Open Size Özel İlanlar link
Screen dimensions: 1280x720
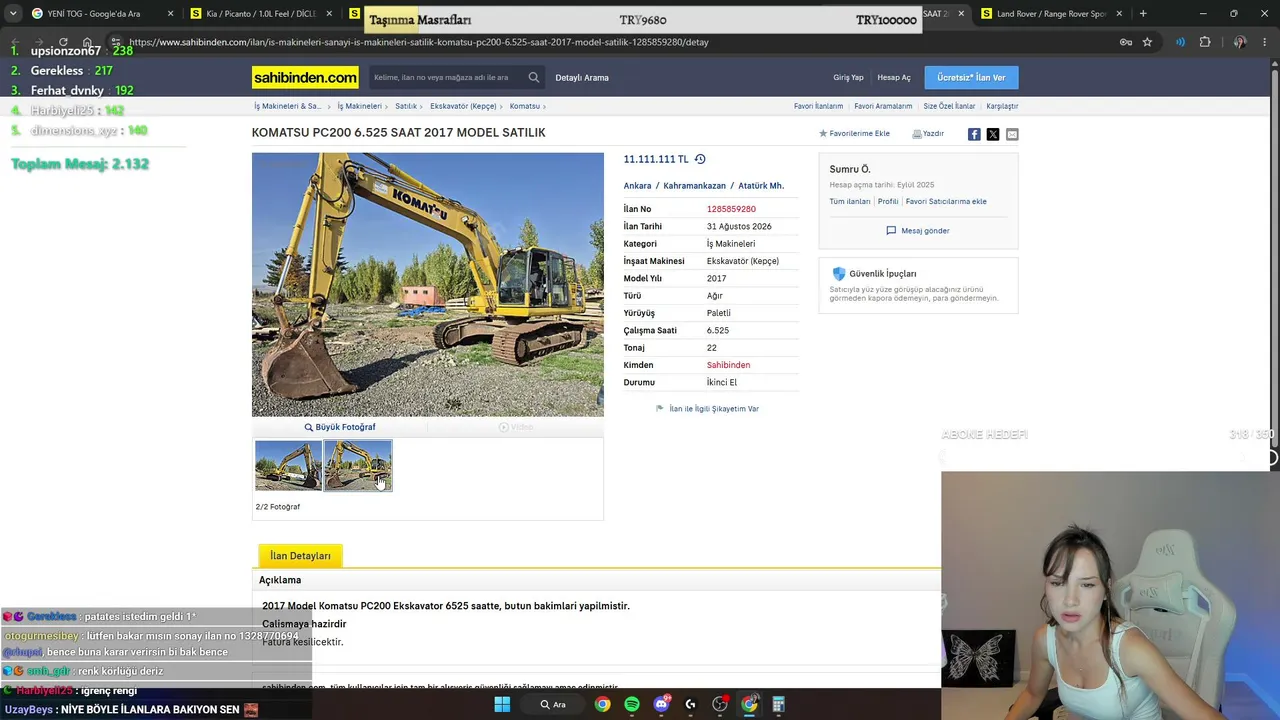949,106
